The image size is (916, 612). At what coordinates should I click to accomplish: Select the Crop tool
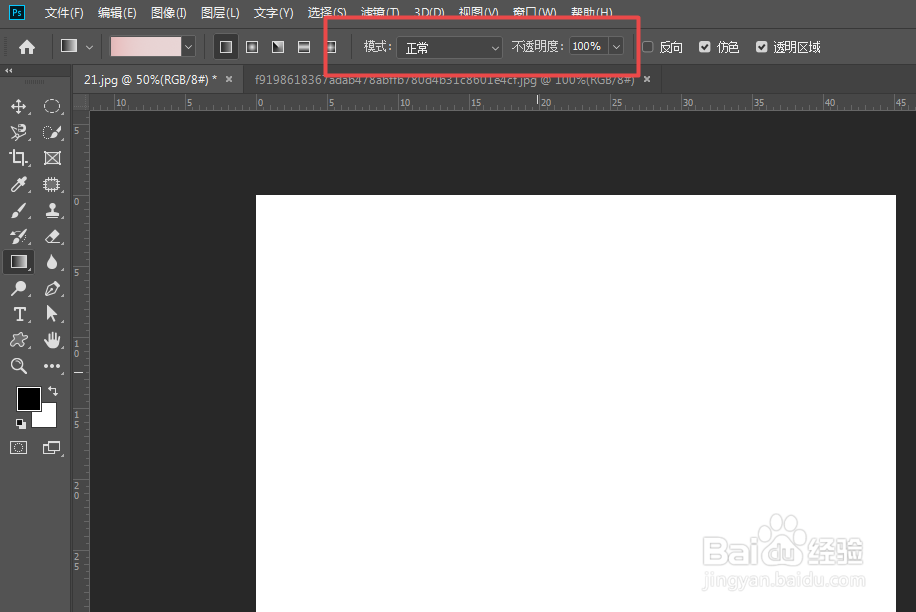(19, 158)
